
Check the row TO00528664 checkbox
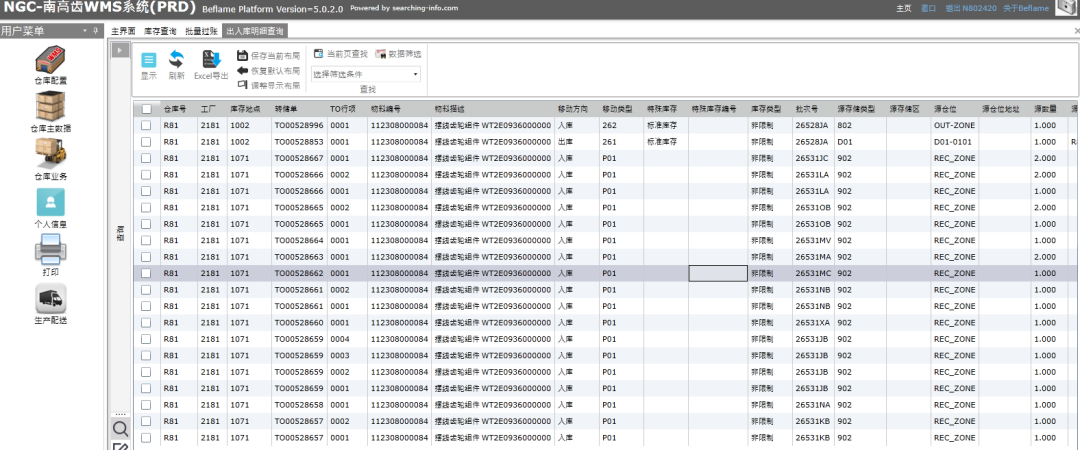pyautogui.click(x=146, y=241)
